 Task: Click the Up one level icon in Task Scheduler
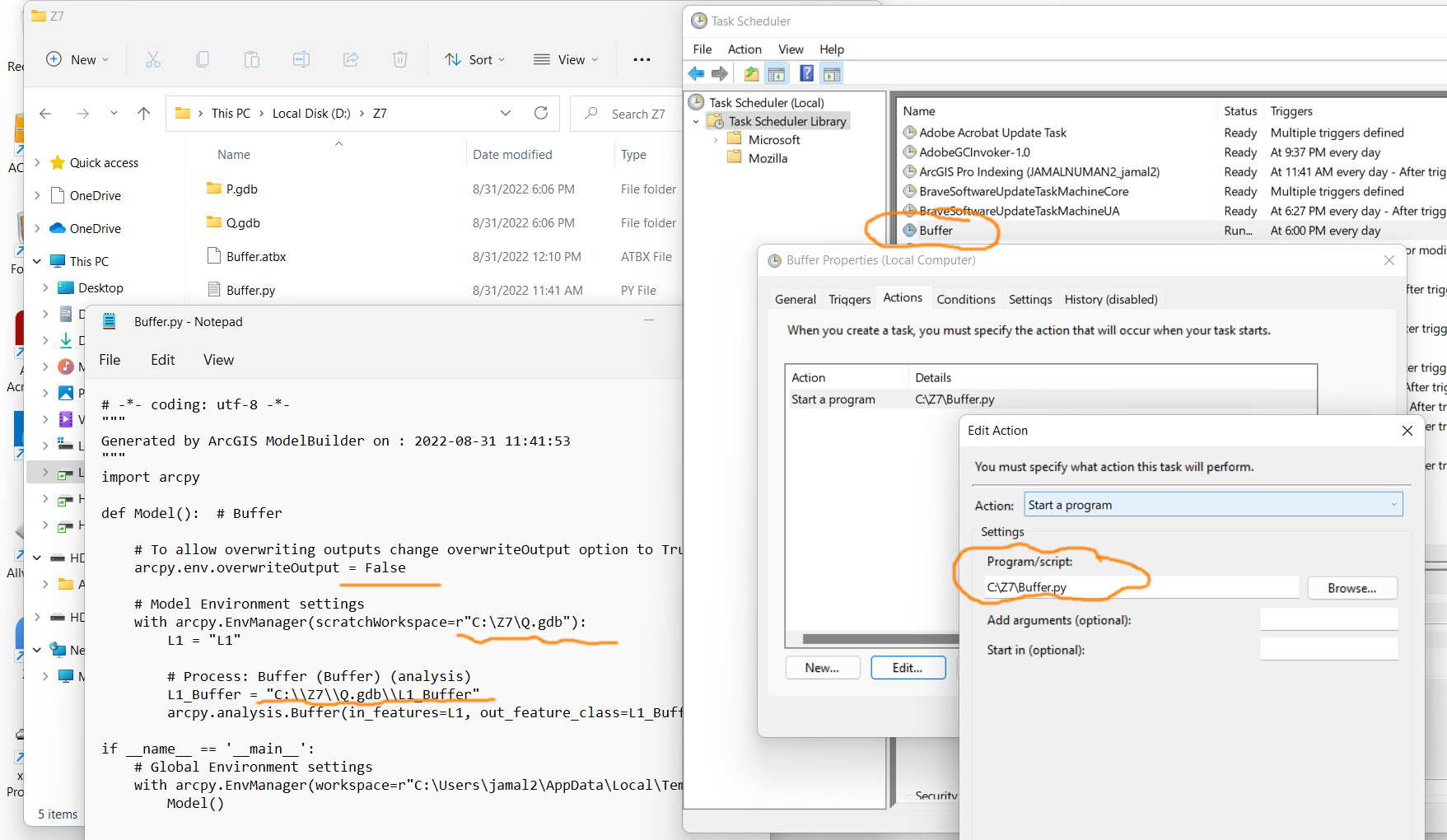point(752,74)
